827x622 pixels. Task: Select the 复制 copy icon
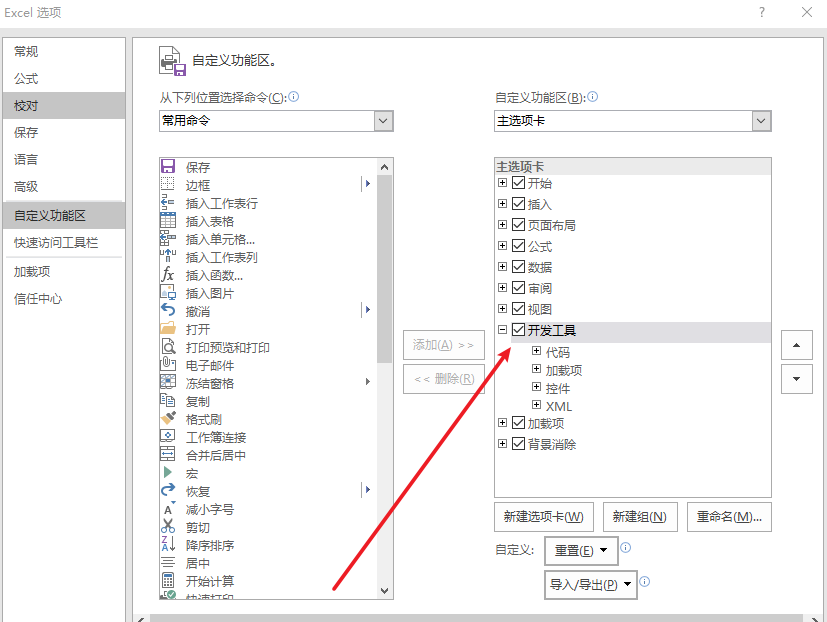(168, 400)
